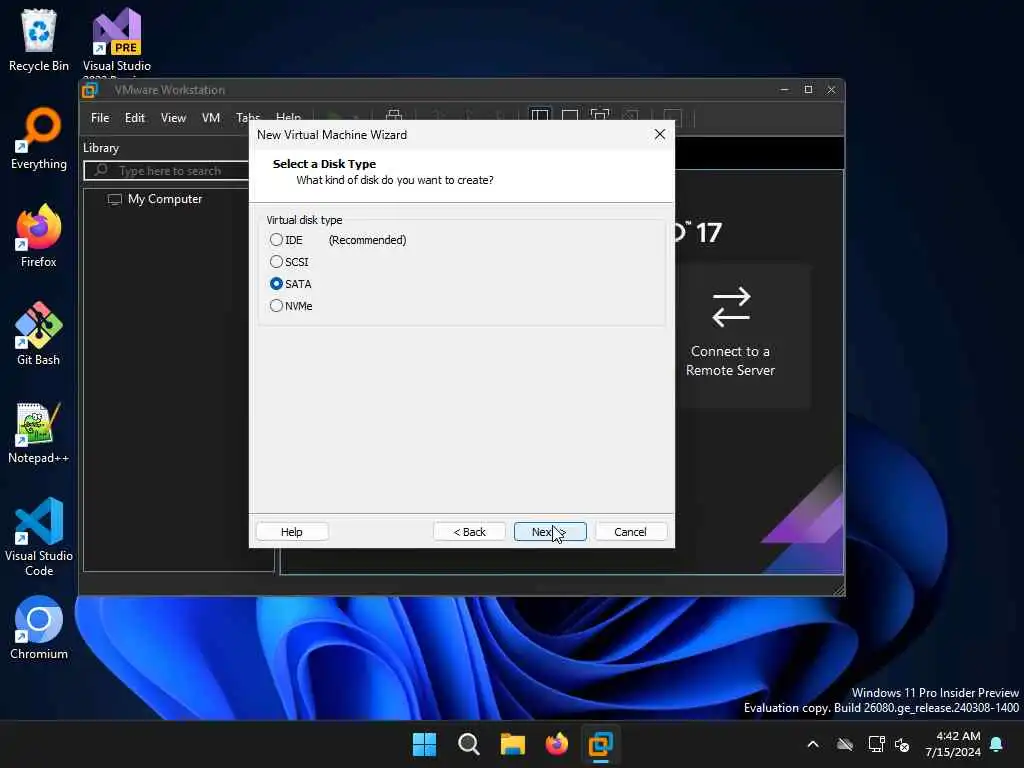Go back to the previous wizard step
Image resolution: width=1024 pixels, height=768 pixels.
click(469, 532)
